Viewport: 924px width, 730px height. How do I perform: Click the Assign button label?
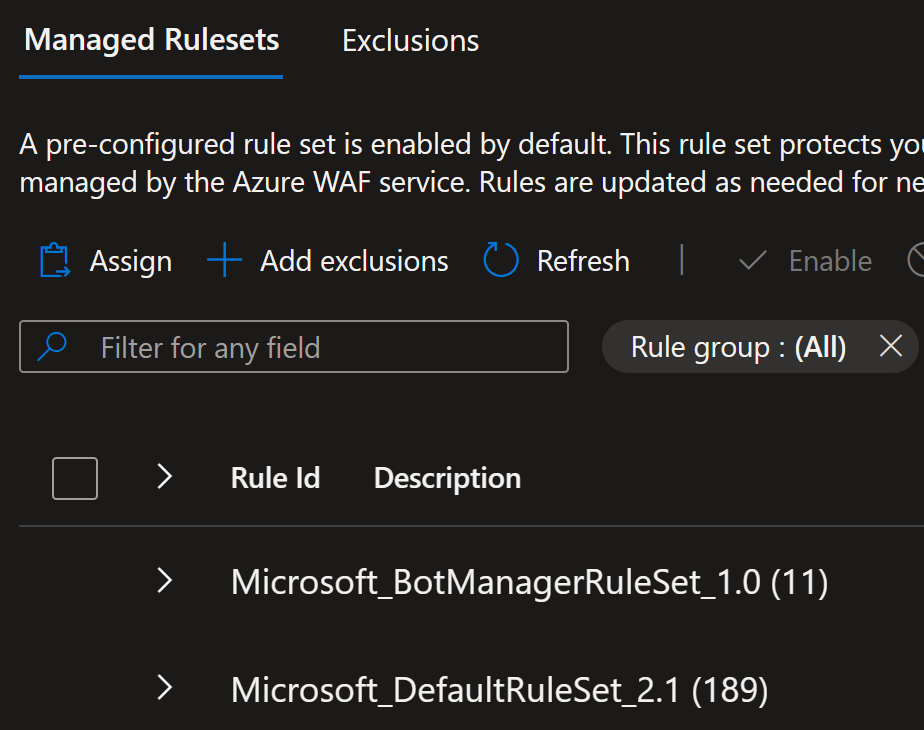tap(131, 261)
